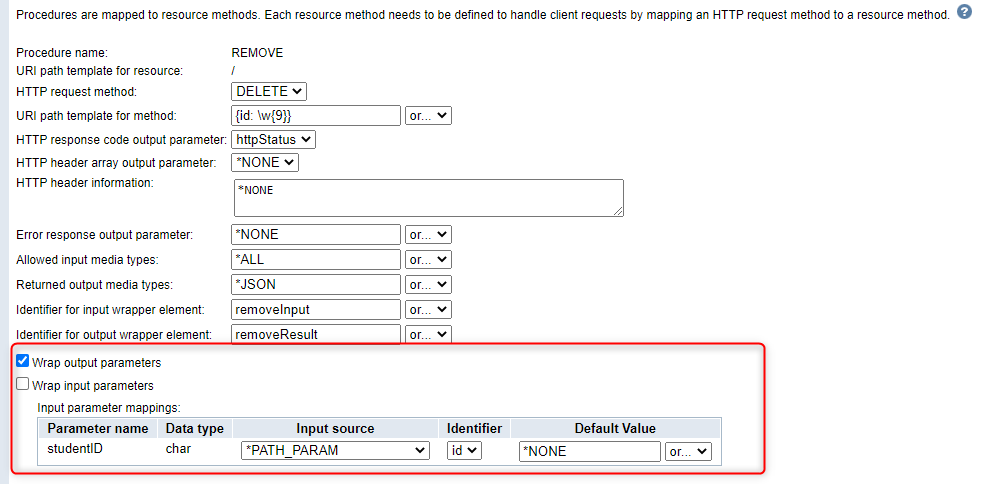Click the URI path template for method field
This screenshot has width=983, height=484.
pyautogui.click(x=315, y=116)
